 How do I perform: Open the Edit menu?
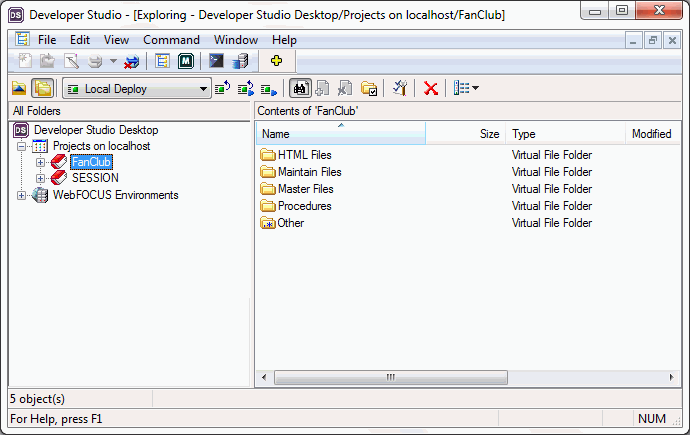point(80,40)
